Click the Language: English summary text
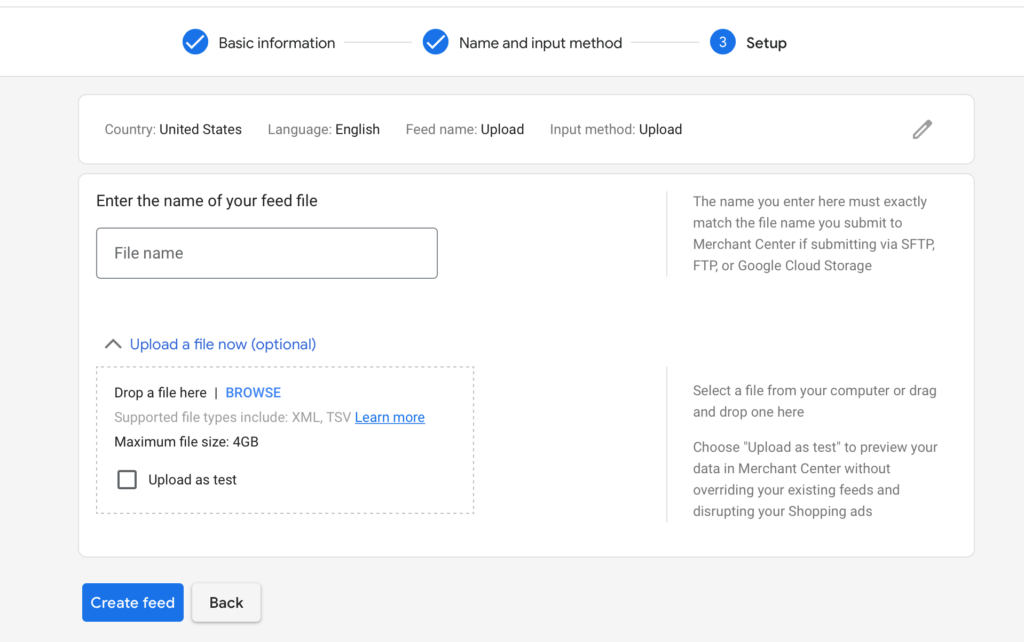1024x642 pixels. (323, 129)
